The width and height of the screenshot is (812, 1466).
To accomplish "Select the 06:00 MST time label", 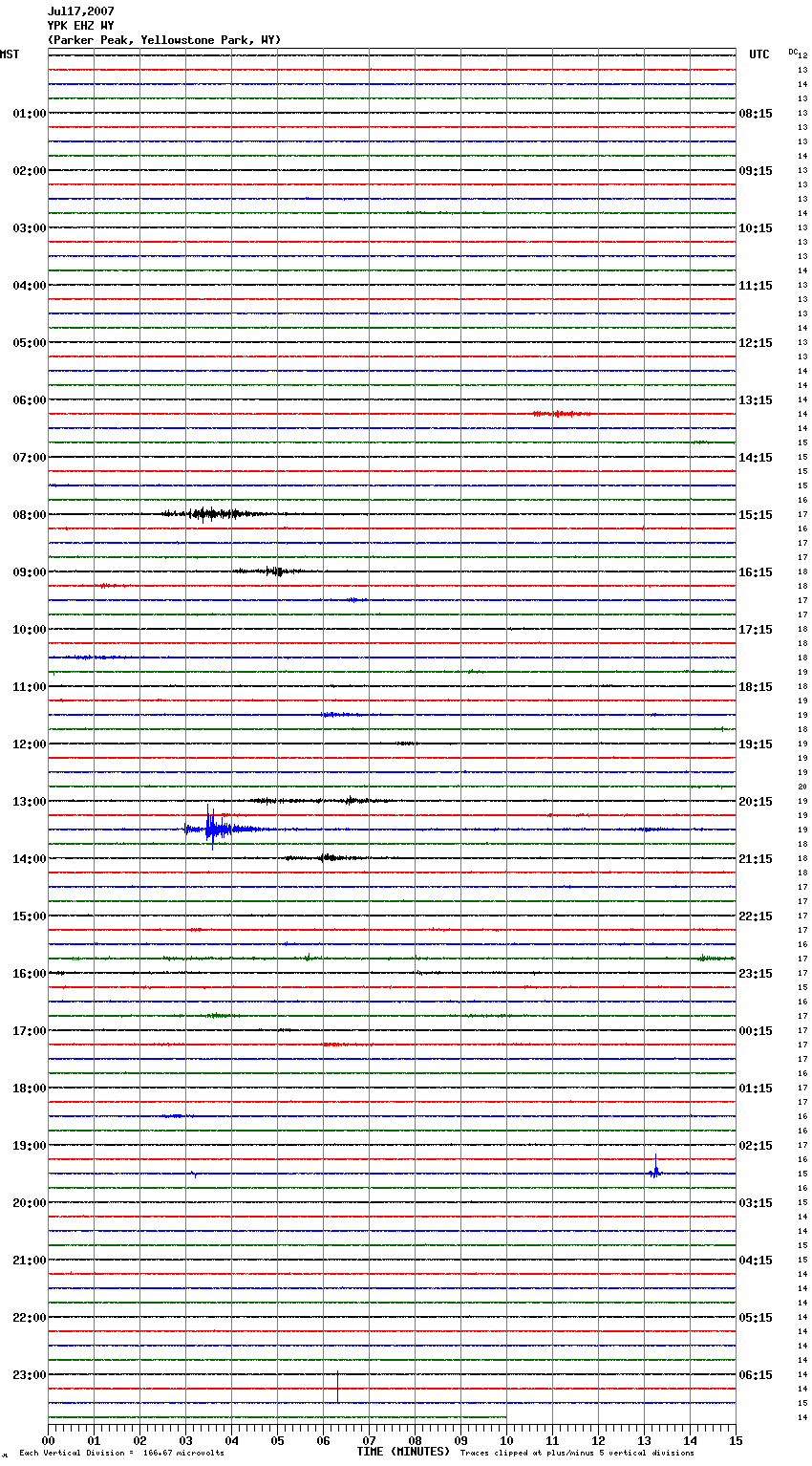I will pyautogui.click(x=30, y=400).
